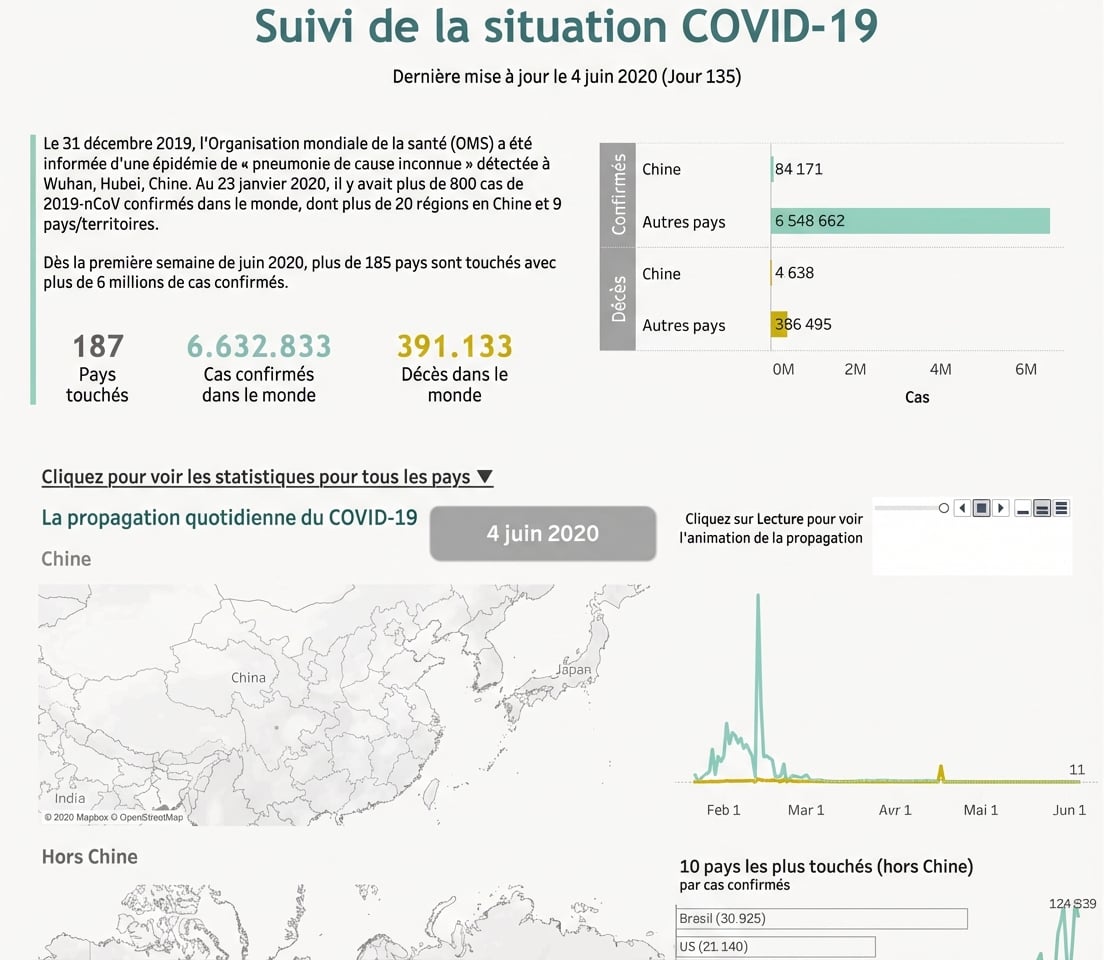Click the 'Chine' map section heading
1104x960 pixels.
pos(66,559)
